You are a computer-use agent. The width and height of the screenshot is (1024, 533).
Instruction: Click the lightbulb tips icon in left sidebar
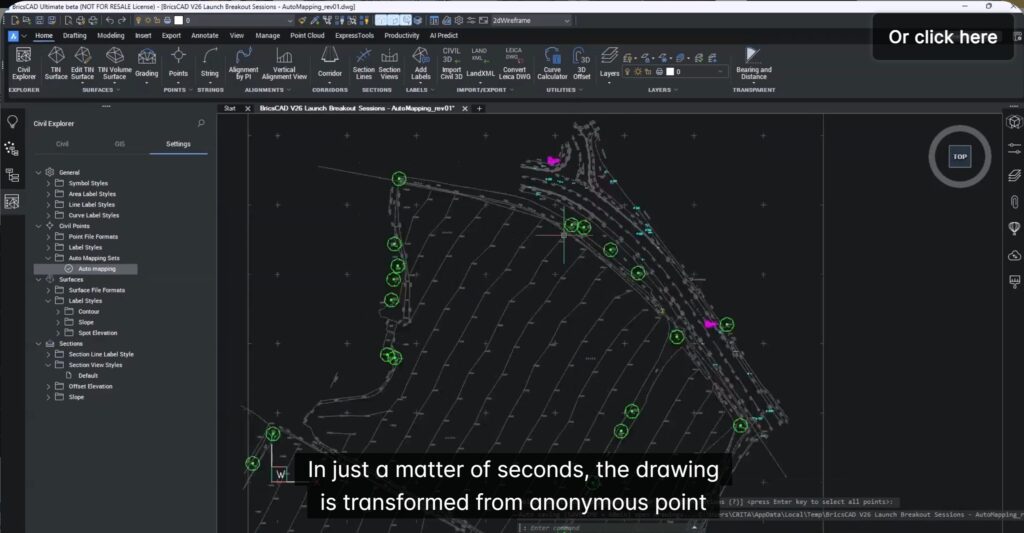(12, 122)
